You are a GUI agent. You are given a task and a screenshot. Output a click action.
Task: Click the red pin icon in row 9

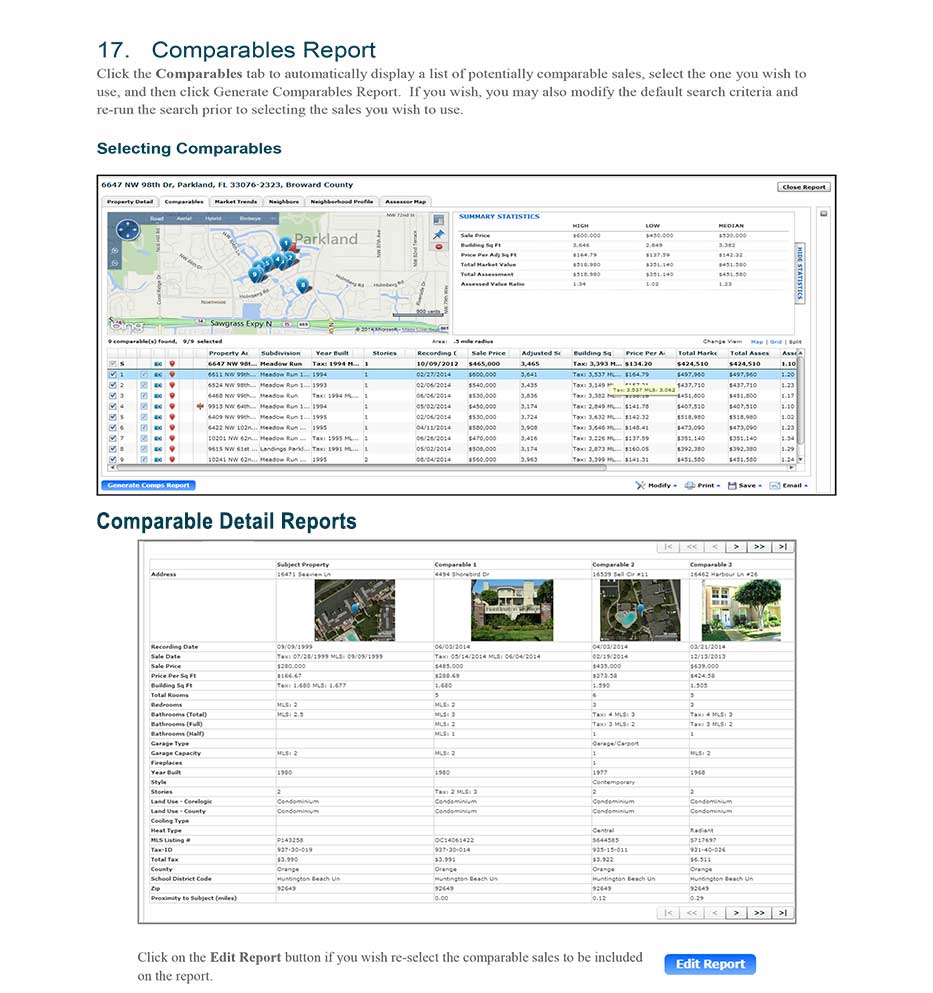click(x=172, y=459)
